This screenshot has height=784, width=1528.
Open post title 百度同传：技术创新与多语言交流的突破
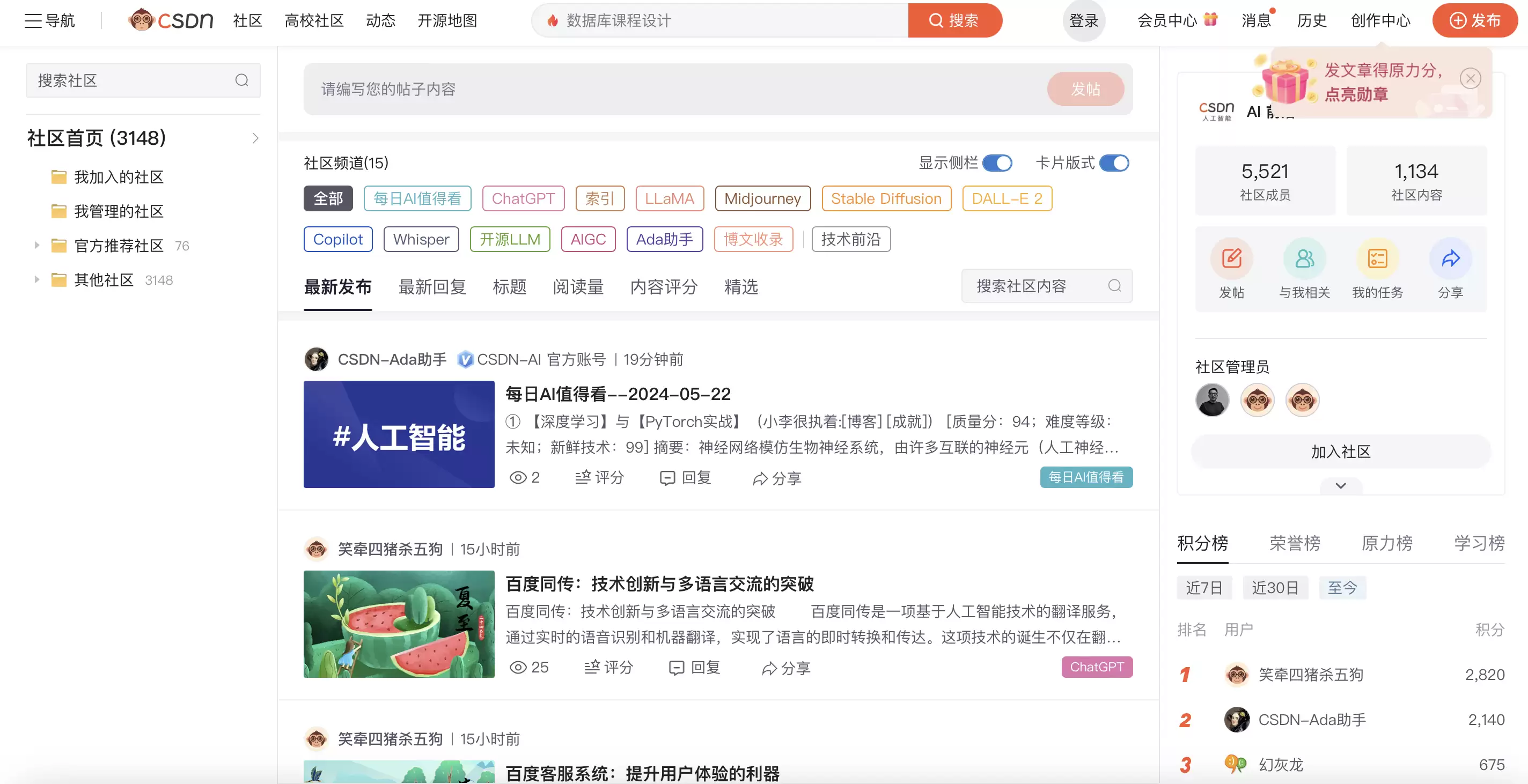[x=659, y=584]
